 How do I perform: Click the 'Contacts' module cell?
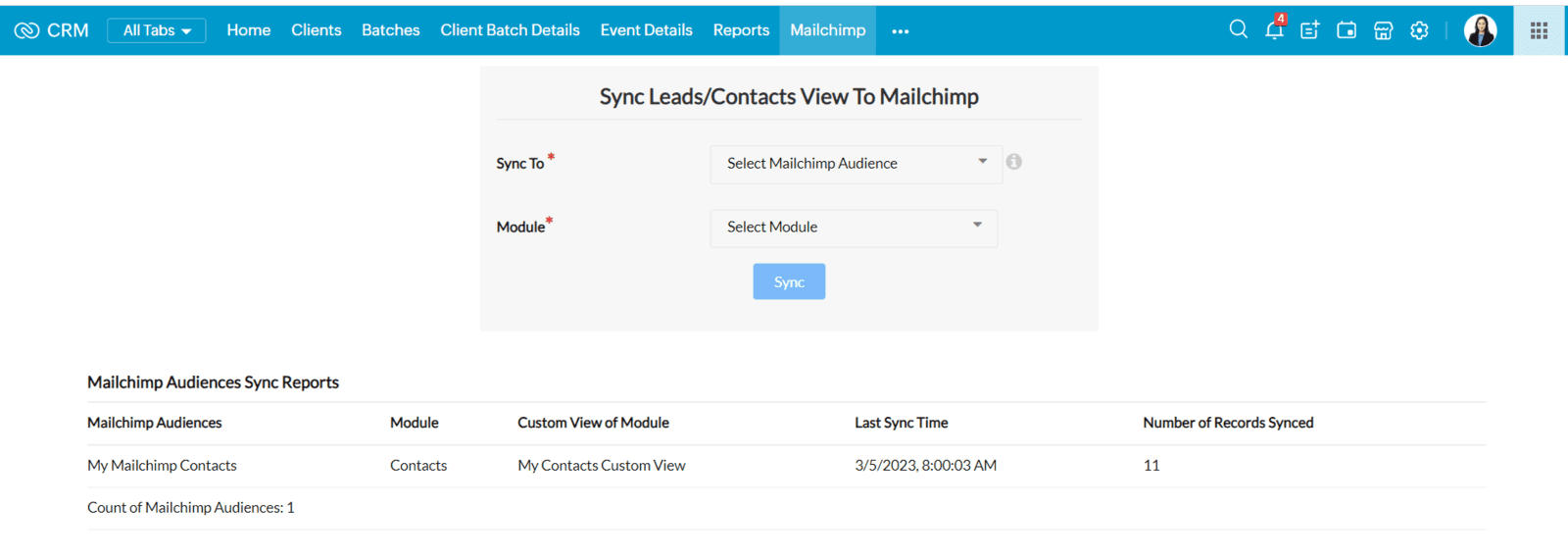coord(418,466)
